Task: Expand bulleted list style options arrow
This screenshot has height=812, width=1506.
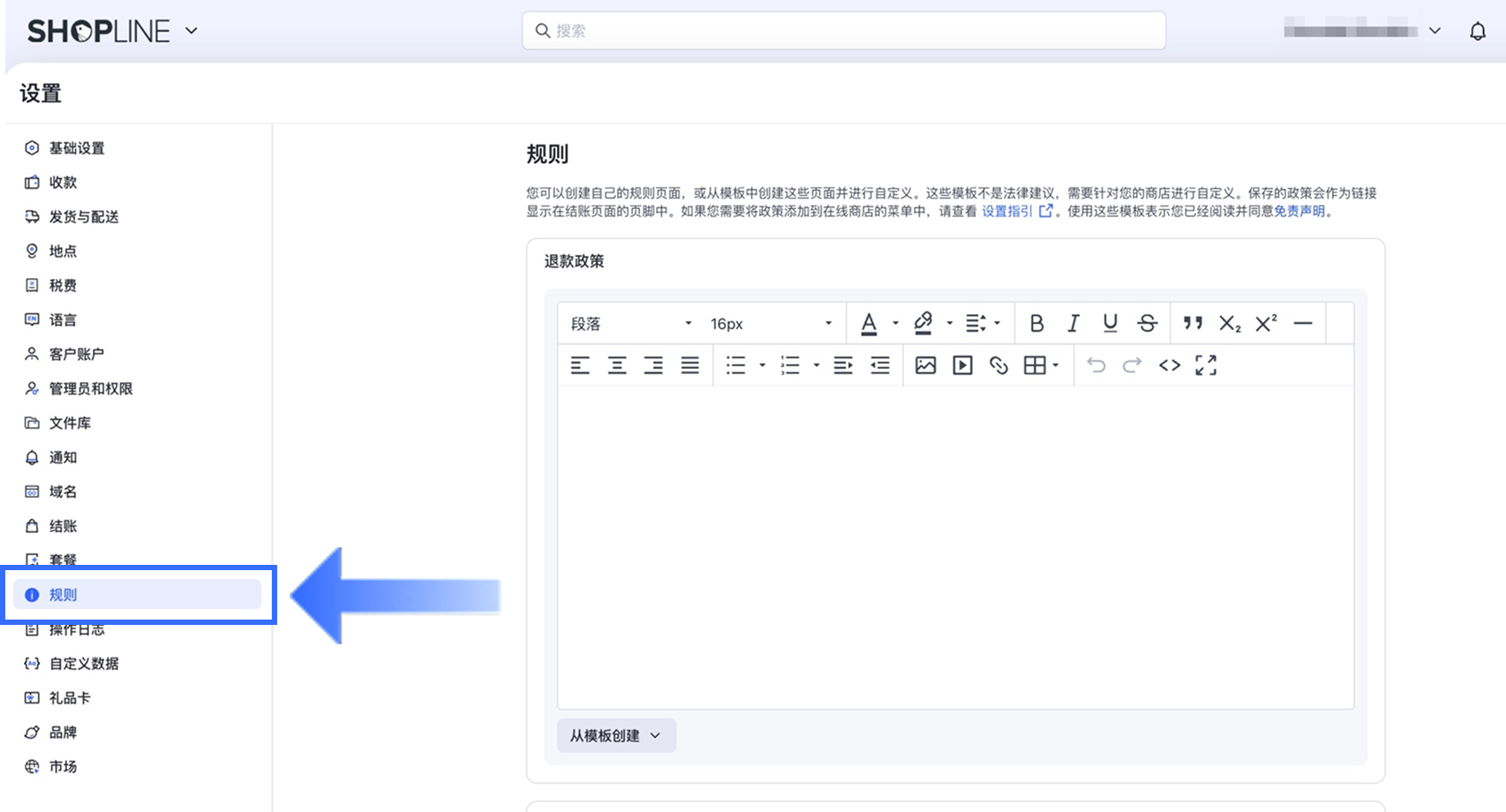Action: click(x=763, y=365)
